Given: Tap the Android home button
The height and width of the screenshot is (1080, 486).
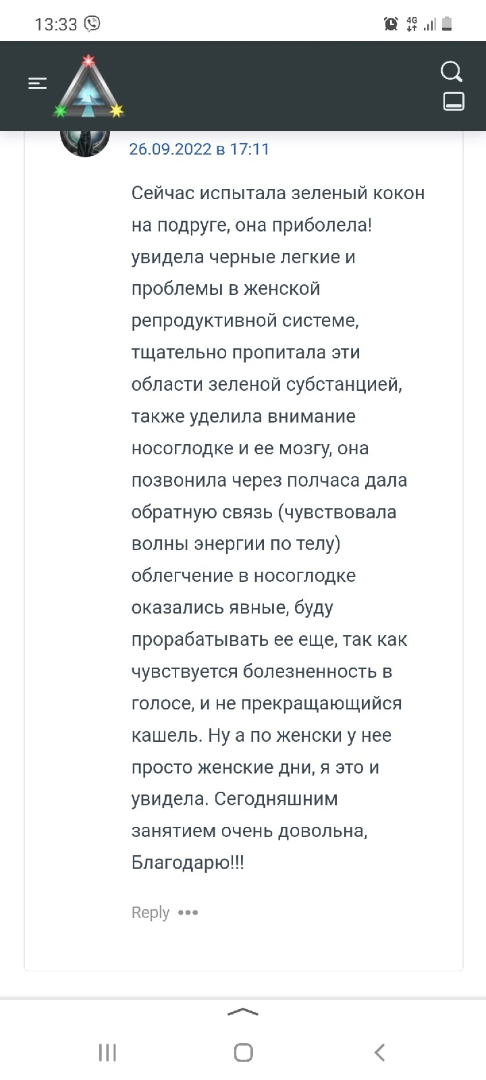Looking at the screenshot, I should tap(243, 1052).
